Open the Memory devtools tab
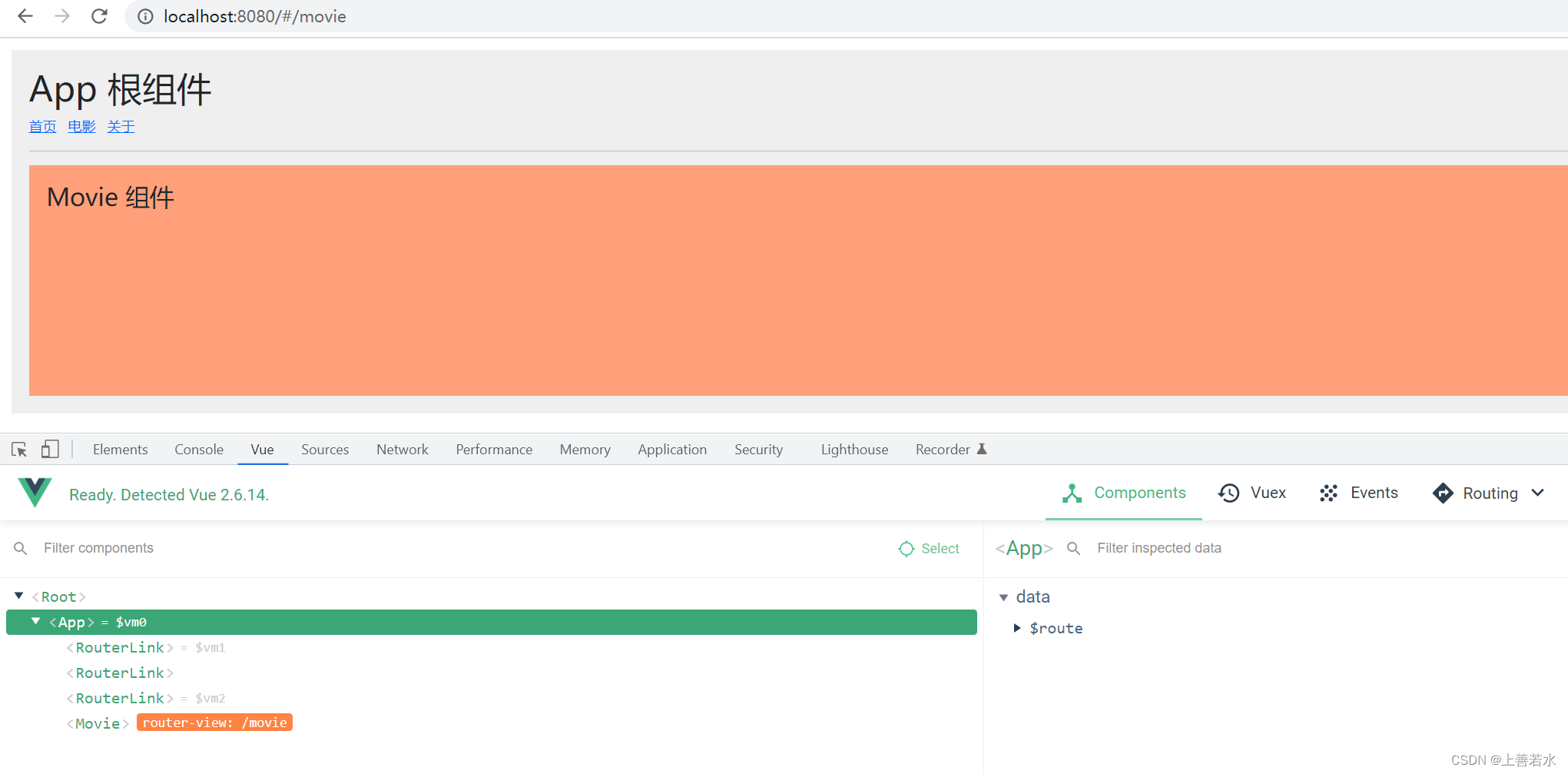The height and width of the screenshot is (774, 1568). [x=585, y=450]
